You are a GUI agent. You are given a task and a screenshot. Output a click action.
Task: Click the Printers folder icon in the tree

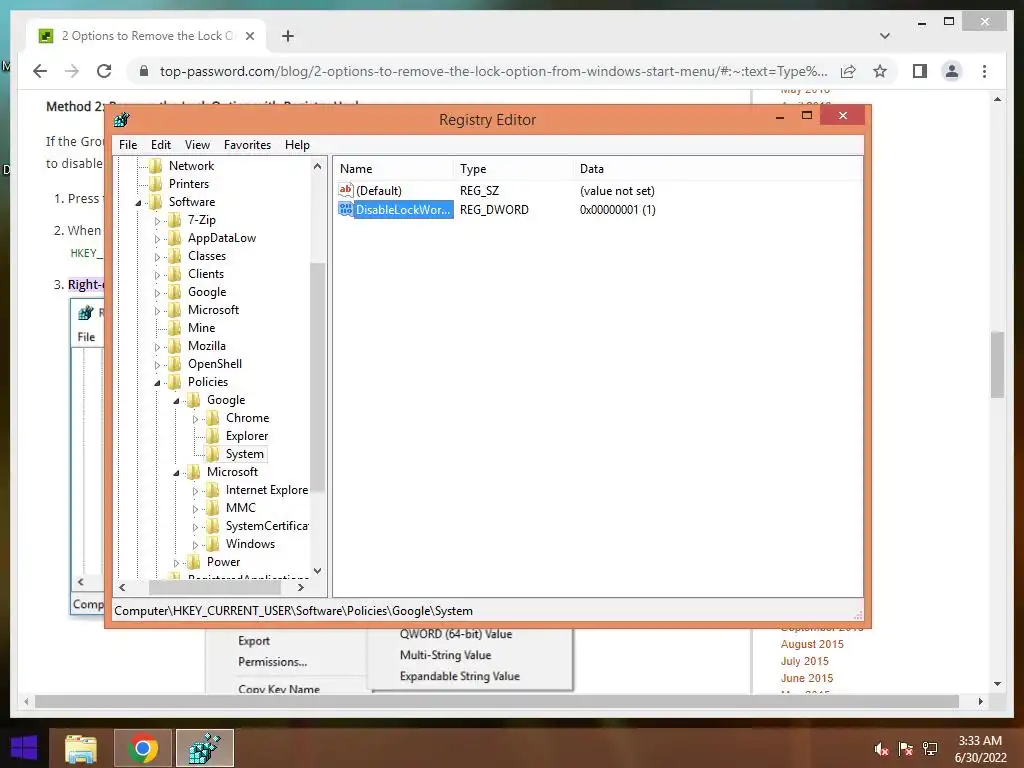(x=156, y=184)
